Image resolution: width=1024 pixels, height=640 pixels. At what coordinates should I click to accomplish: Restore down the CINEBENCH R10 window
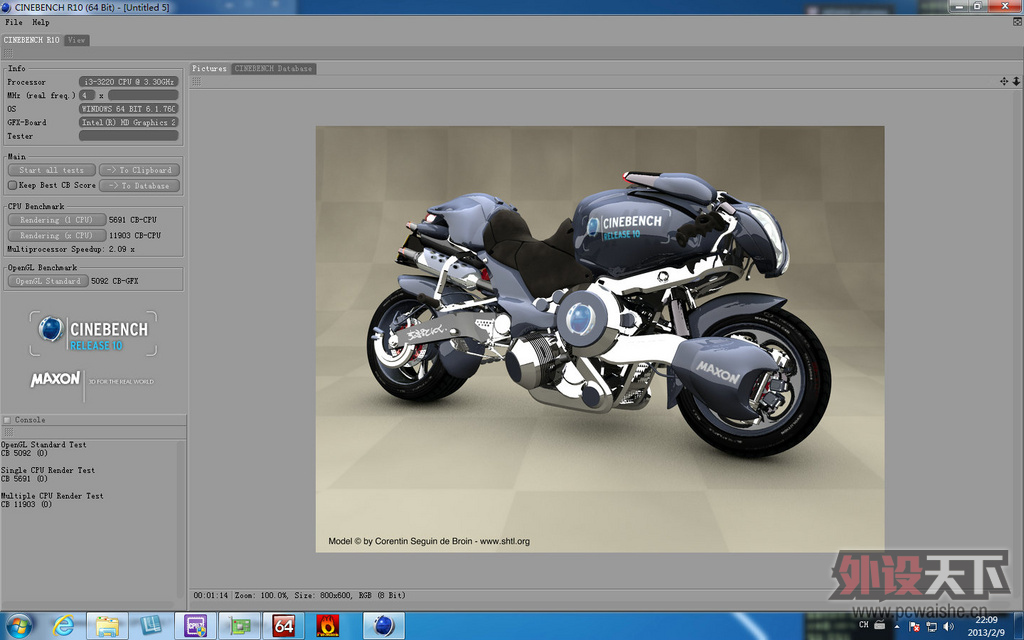point(978,6)
